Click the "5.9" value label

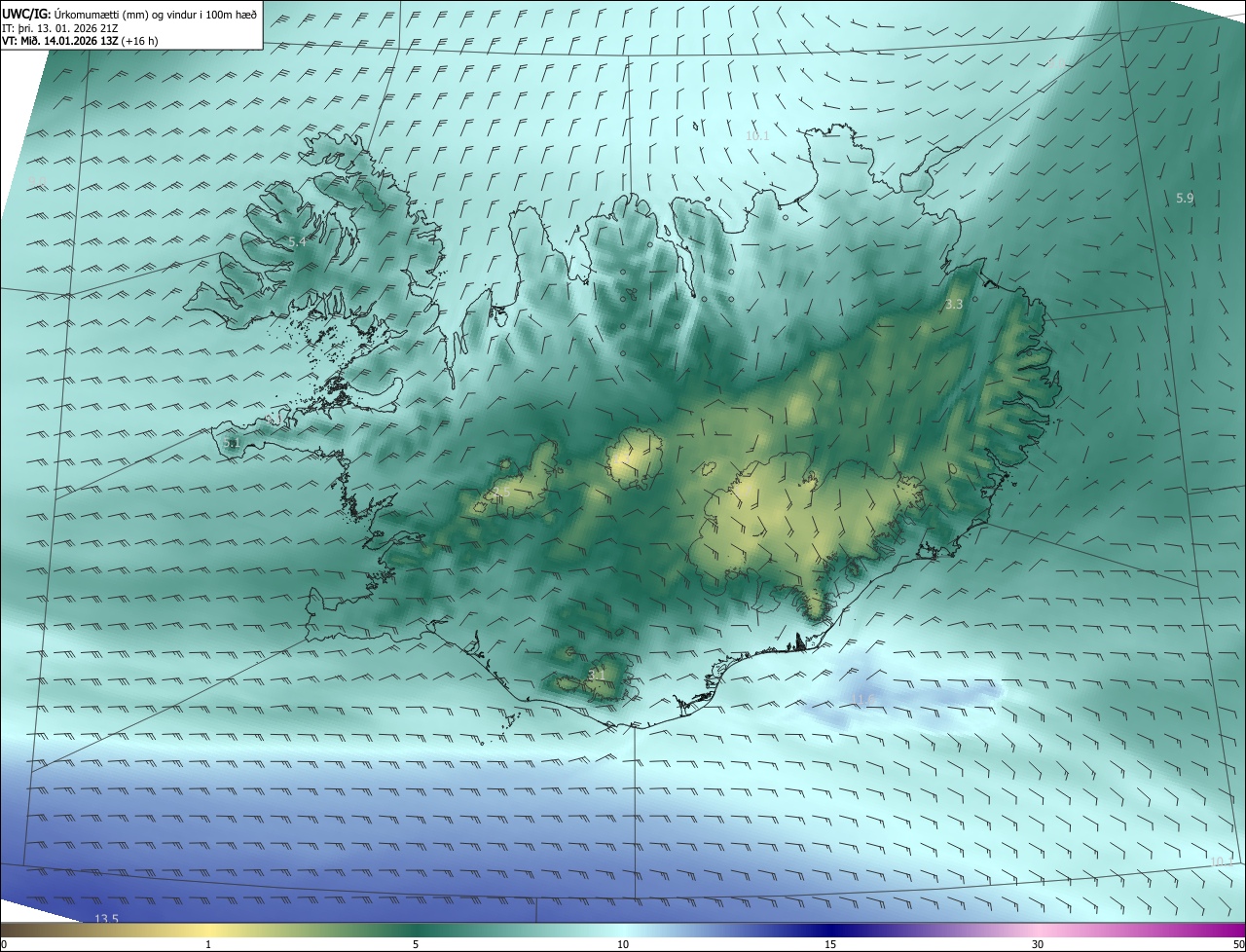point(1185,199)
